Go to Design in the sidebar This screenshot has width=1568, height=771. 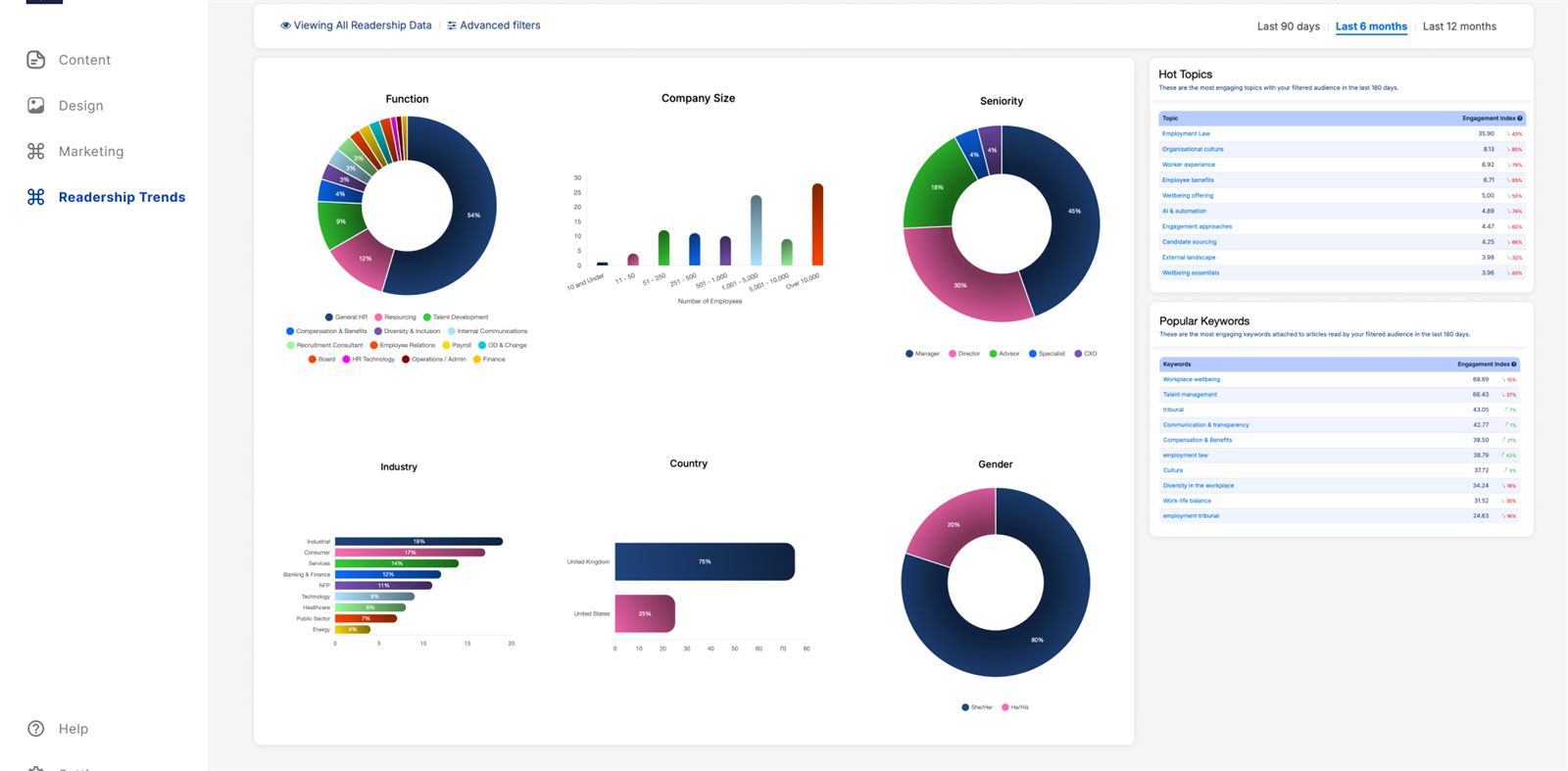click(80, 106)
